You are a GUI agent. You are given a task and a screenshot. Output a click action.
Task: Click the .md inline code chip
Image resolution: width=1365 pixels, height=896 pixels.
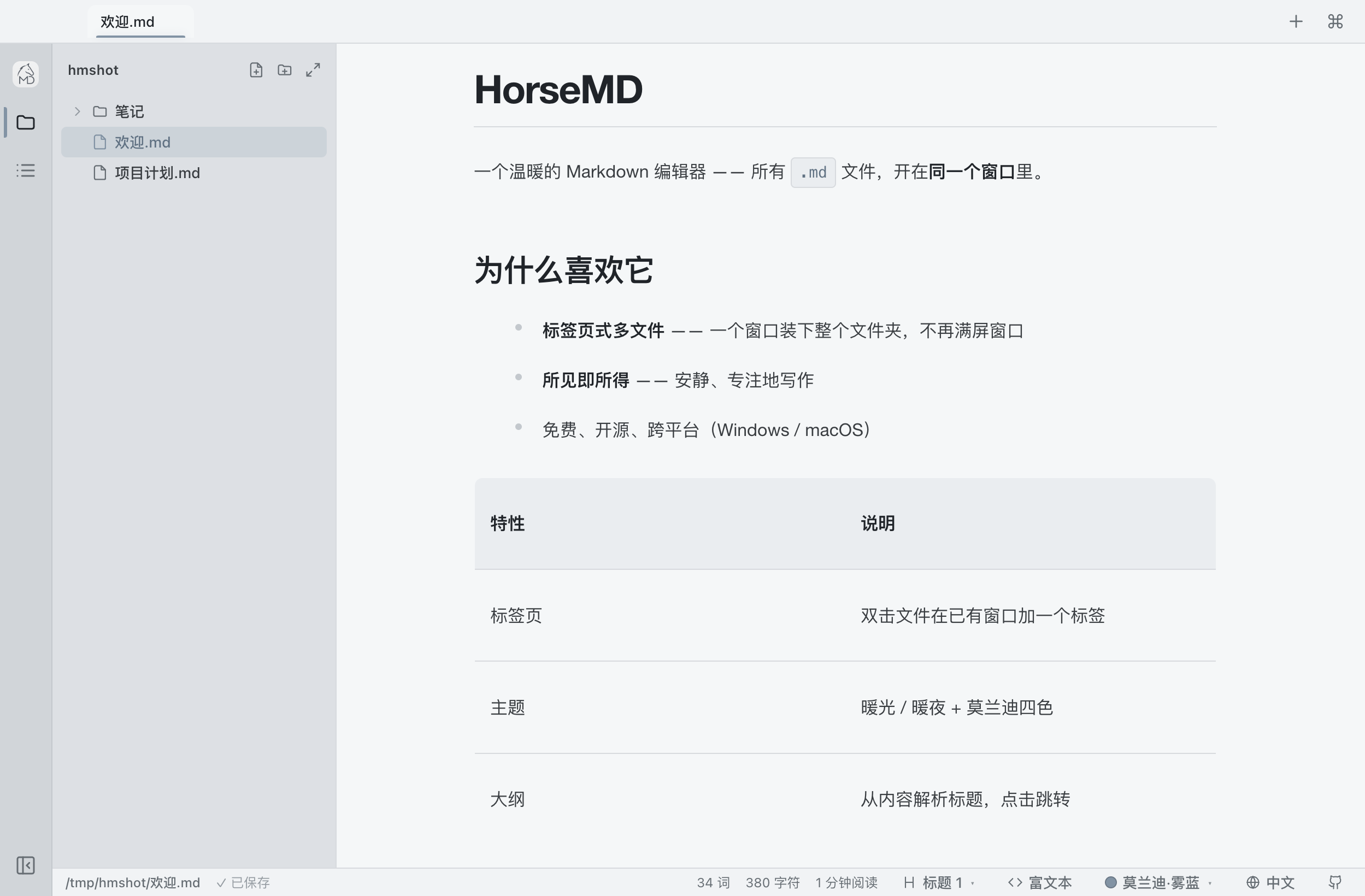(813, 172)
